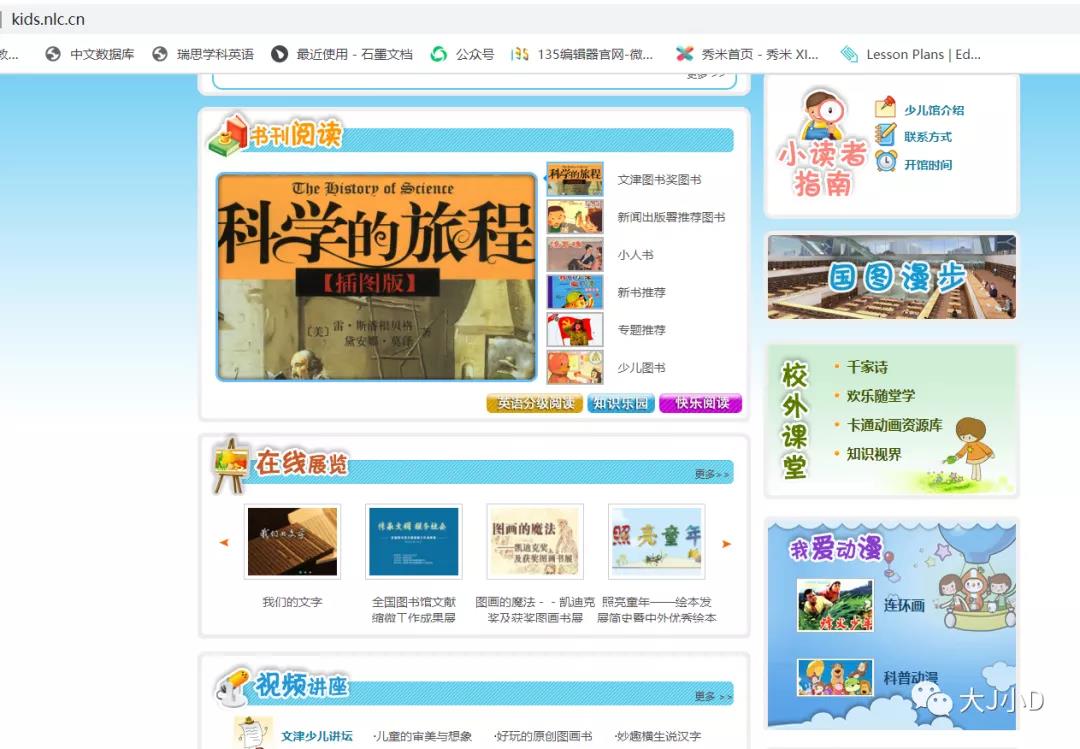Image resolution: width=1080 pixels, height=749 pixels.
Task: Click the 联系方式 notepad icon
Action: (x=885, y=135)
